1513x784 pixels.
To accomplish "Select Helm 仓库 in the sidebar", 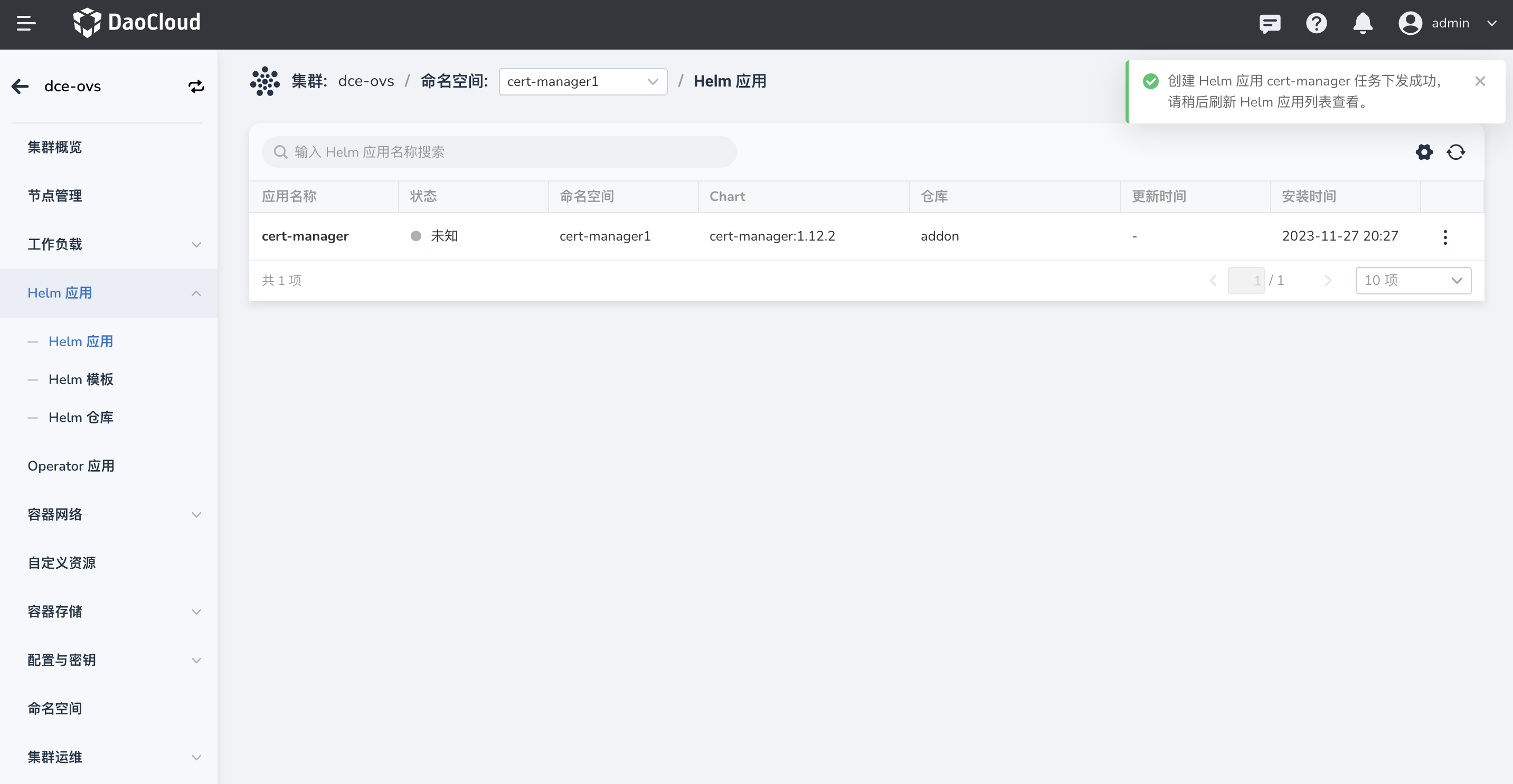I will [81, 417].
